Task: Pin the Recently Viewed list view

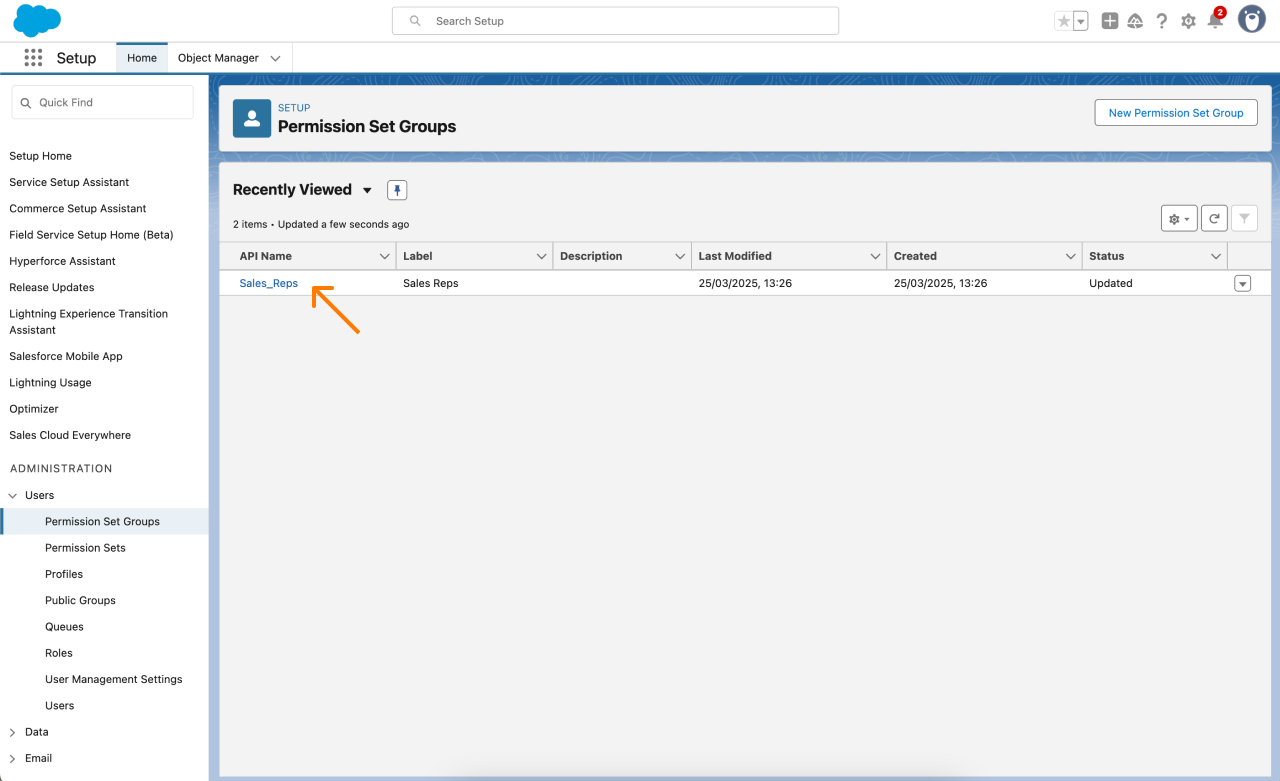Action: pyautogui.click(x=397, y=190)
